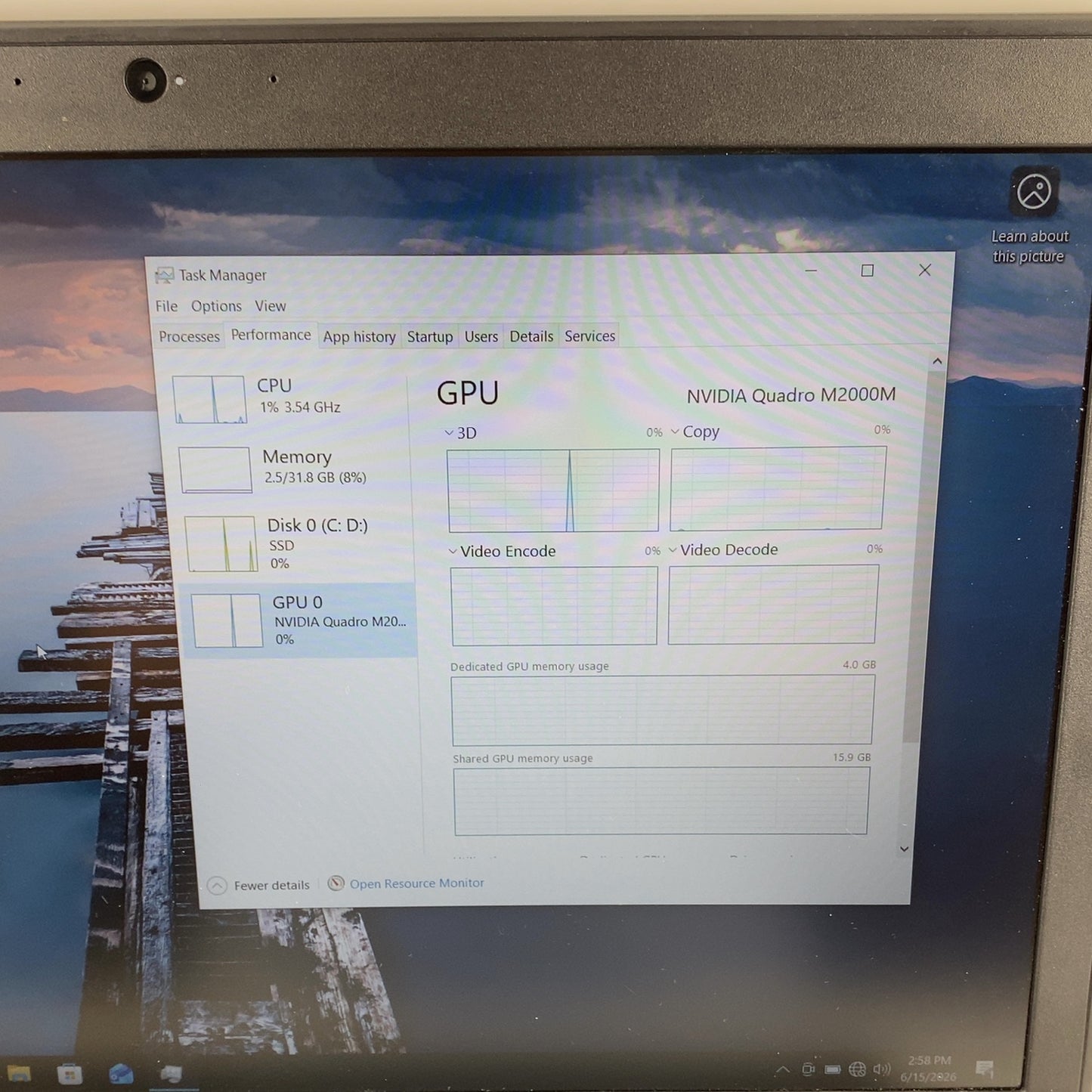Open the Startup tab

(430, 336)
